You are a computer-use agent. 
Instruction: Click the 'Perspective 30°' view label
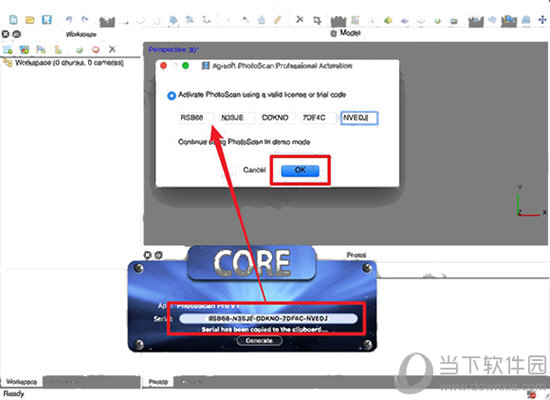173,50
